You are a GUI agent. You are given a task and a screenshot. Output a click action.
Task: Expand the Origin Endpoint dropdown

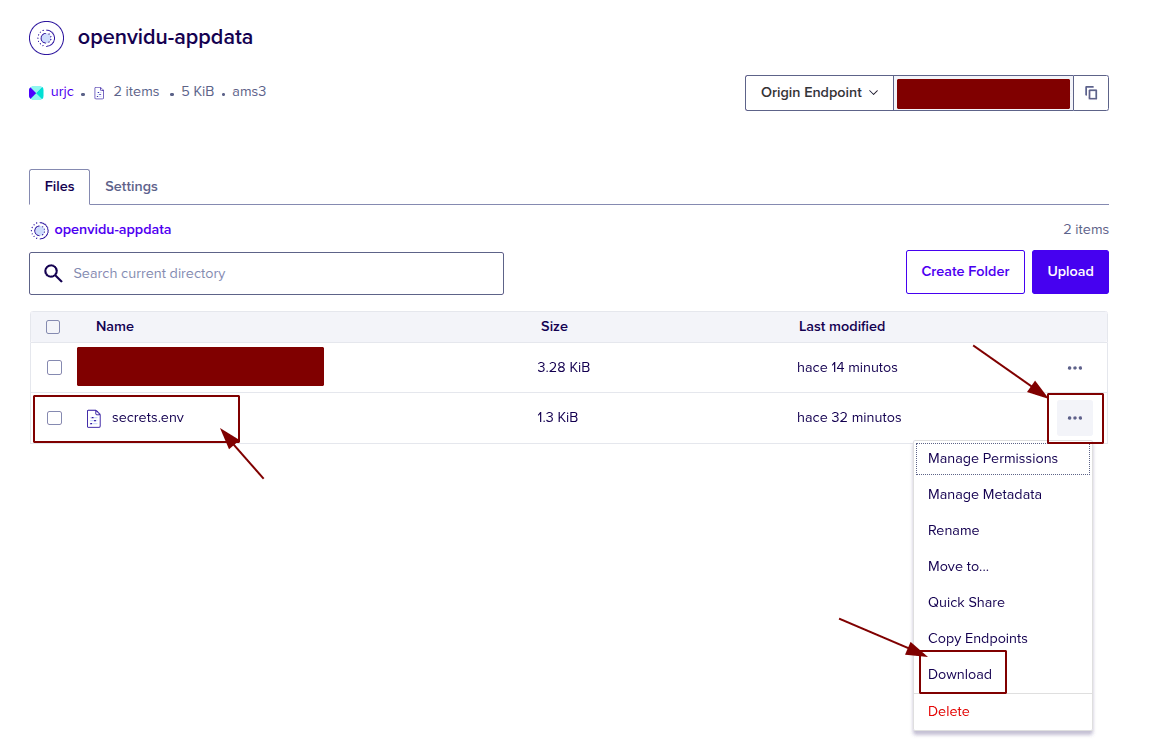click(x=819, y=93)
